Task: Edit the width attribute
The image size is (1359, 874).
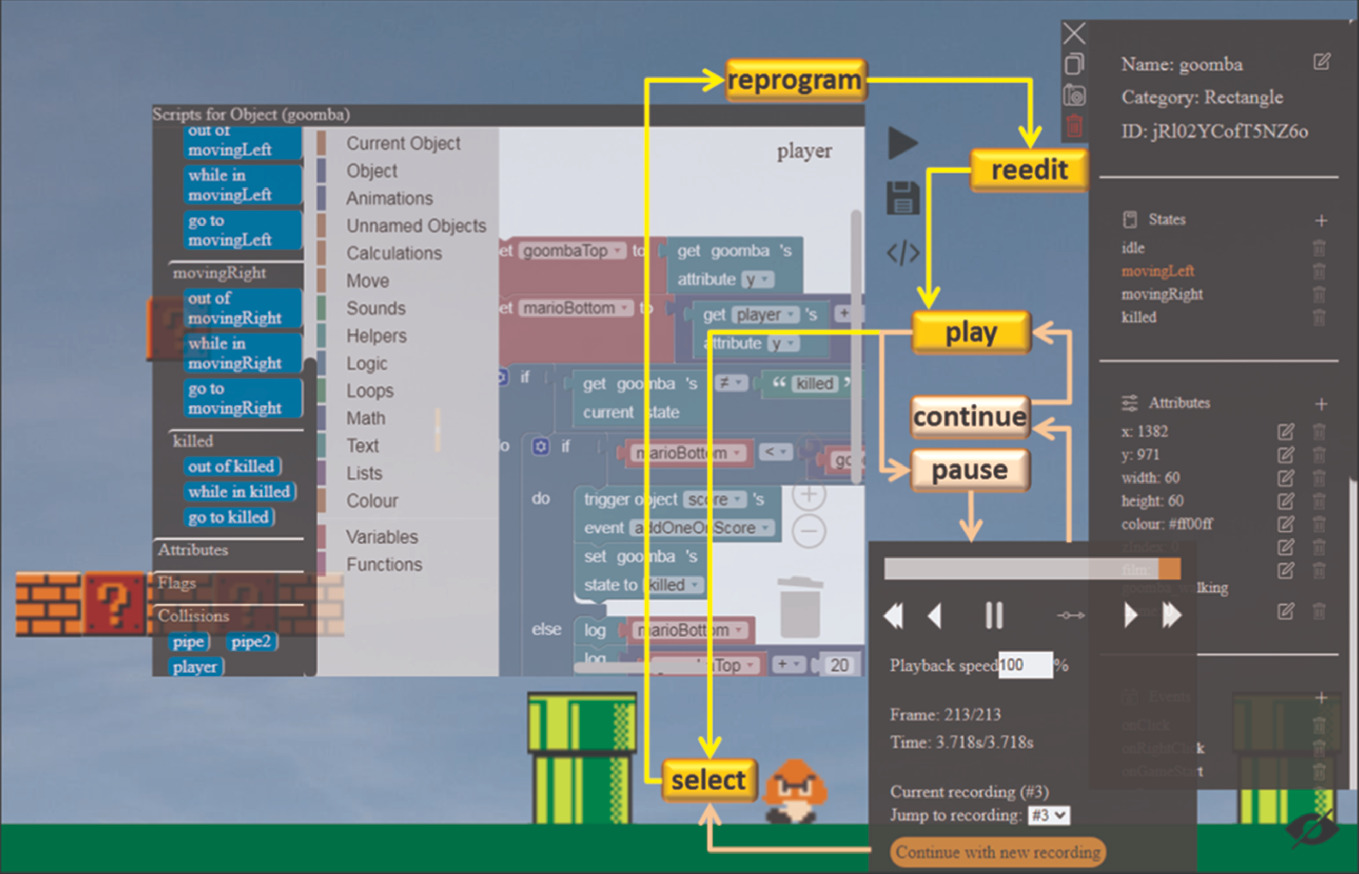Action: (1286, 478)
